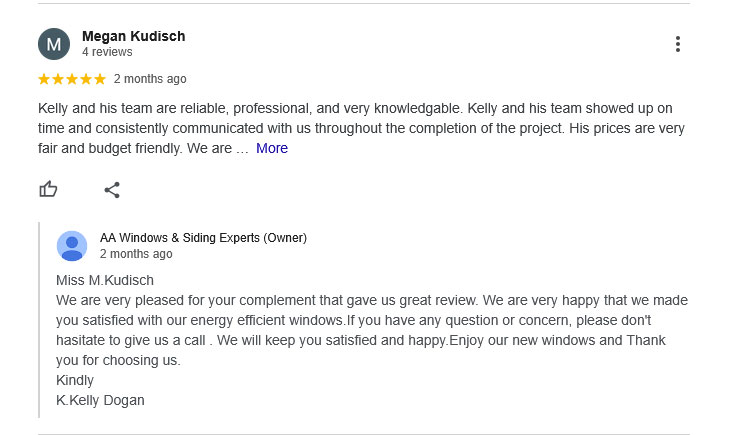This screenshot has height=435, width=734.
Task: Click the owner reply's "2 months ago" timestamp
Action: (136, 254)
